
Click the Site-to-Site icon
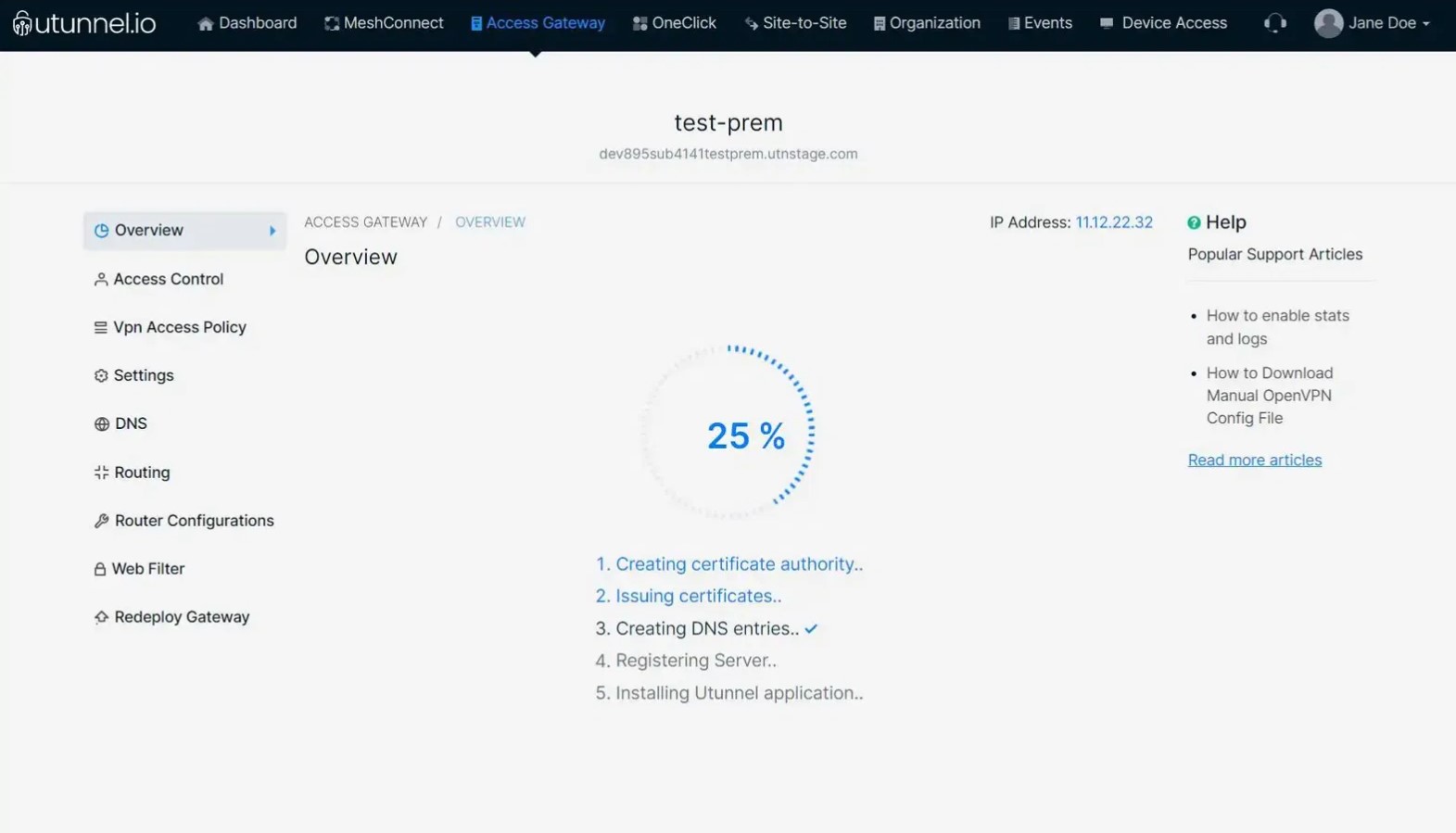751,23
